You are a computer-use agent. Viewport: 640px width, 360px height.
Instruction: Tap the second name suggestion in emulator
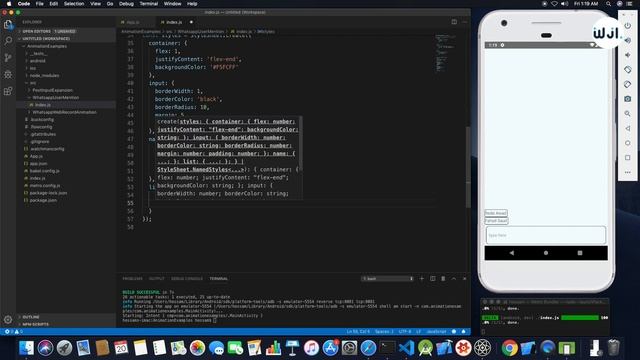tap(496, 221)
